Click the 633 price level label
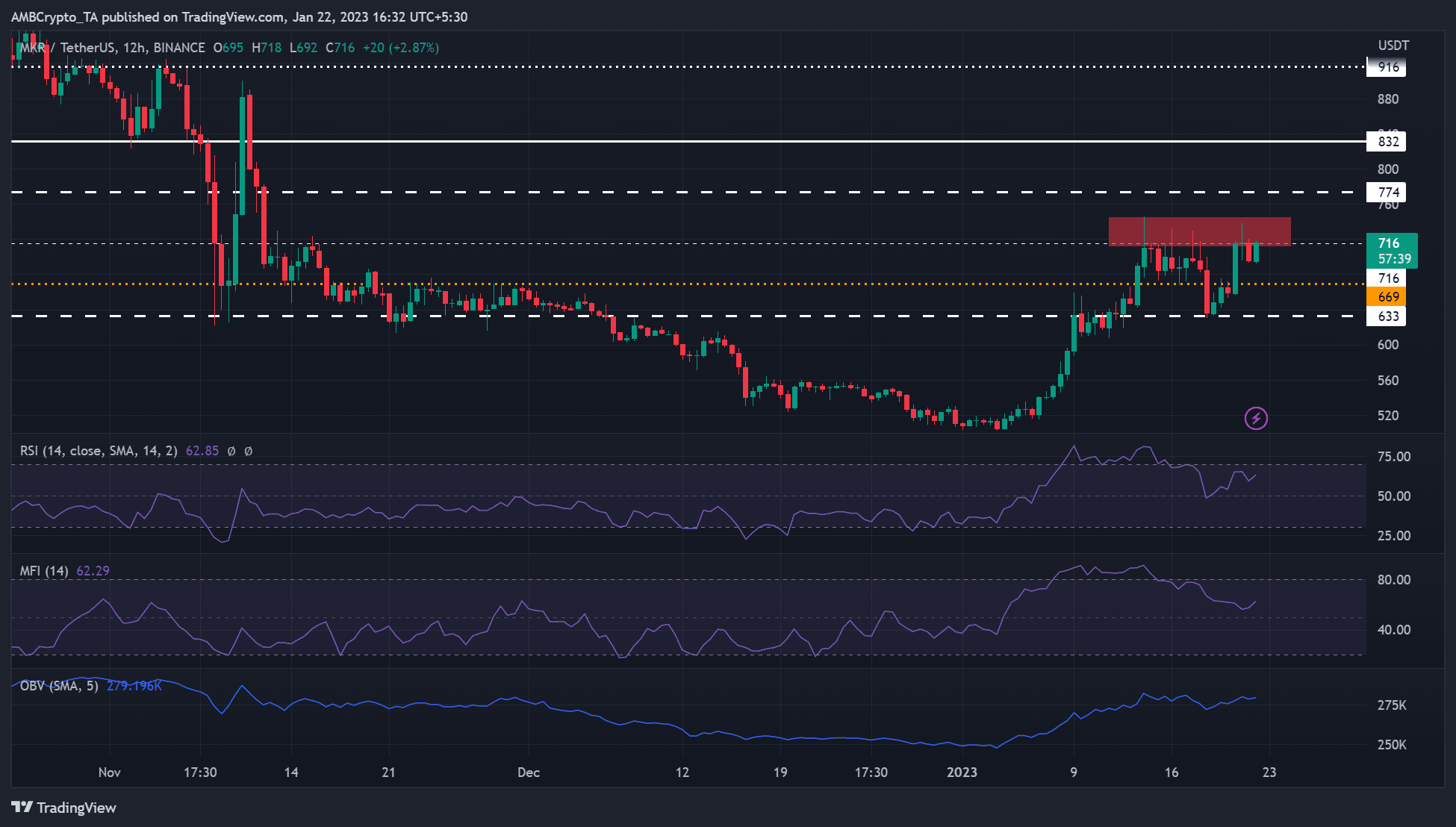1456x827 pixels. [x=1387, y=316]
